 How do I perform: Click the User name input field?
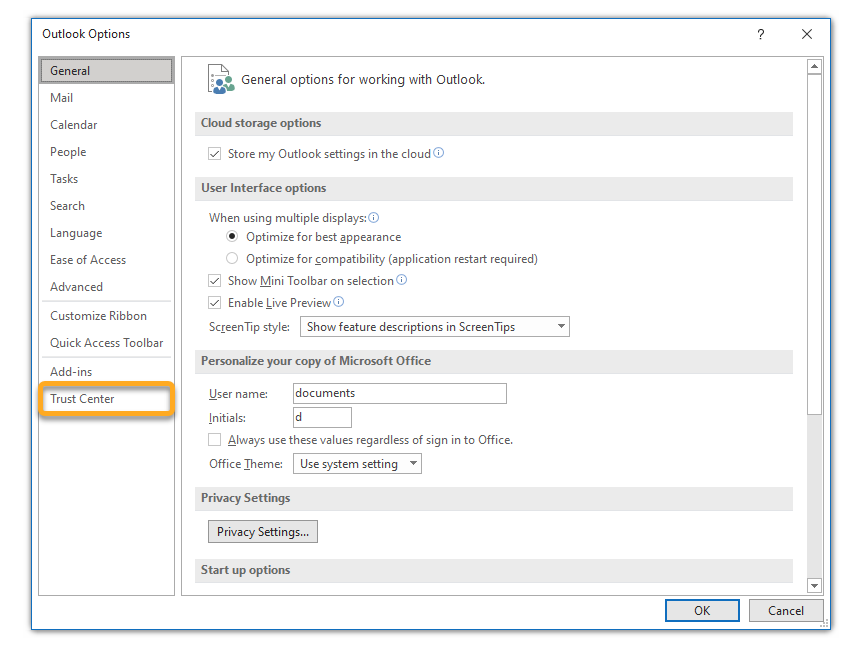coord(400,394)
